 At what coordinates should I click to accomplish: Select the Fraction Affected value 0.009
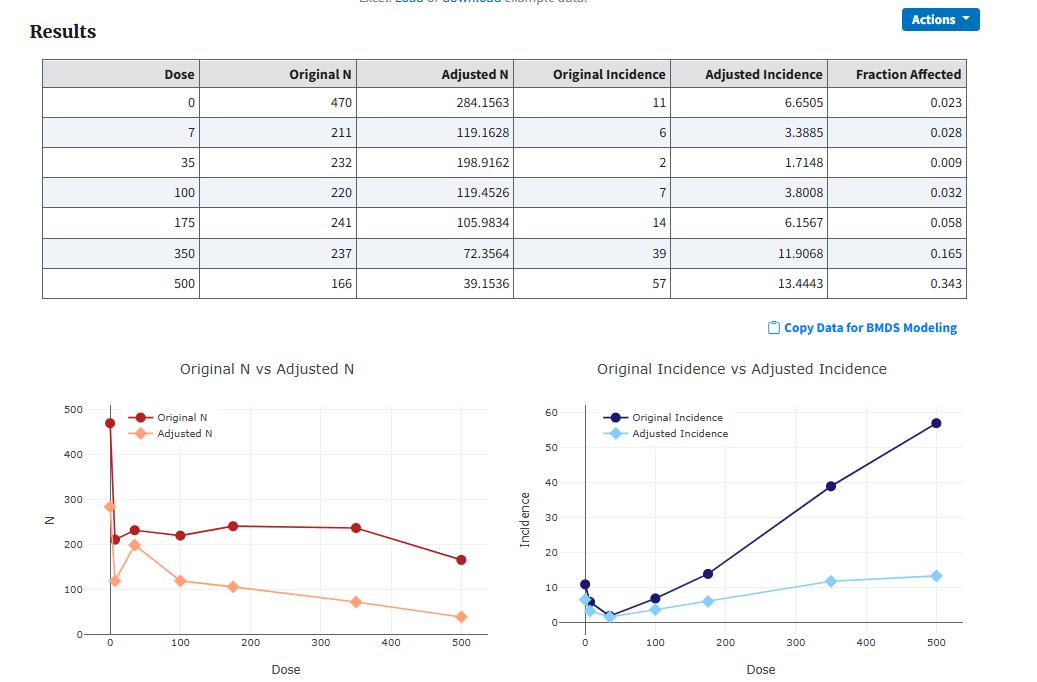coord(946,162)
